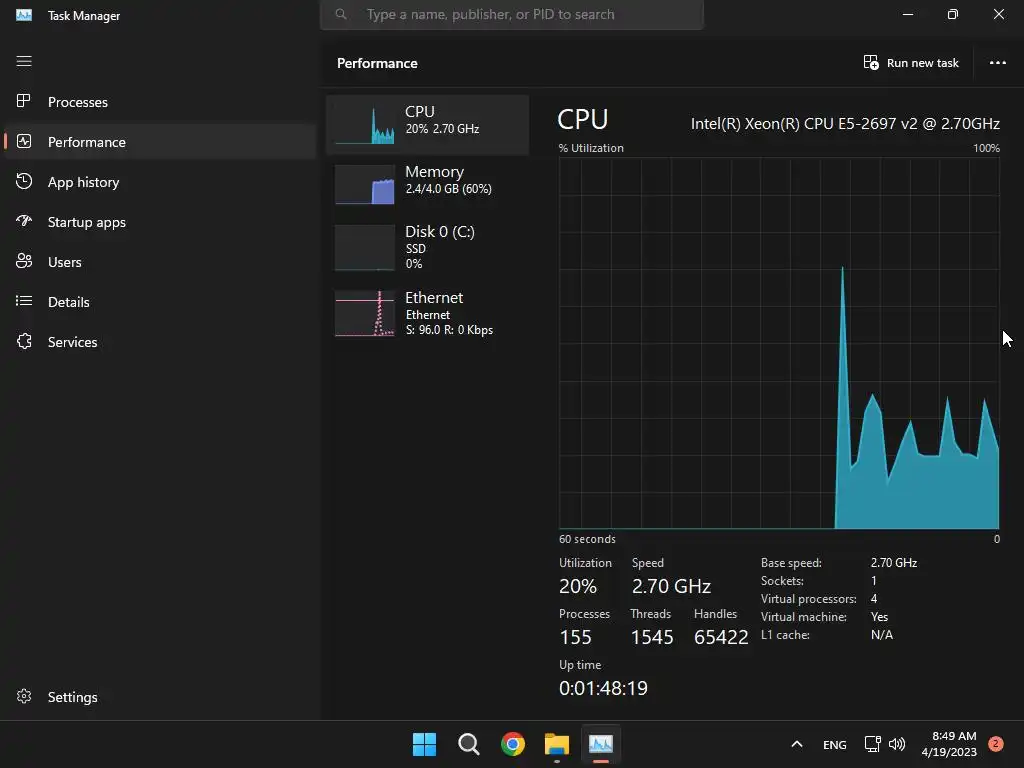Open the three-dot more options menu
Screen dimensions: 1024x768
[997, 63]
